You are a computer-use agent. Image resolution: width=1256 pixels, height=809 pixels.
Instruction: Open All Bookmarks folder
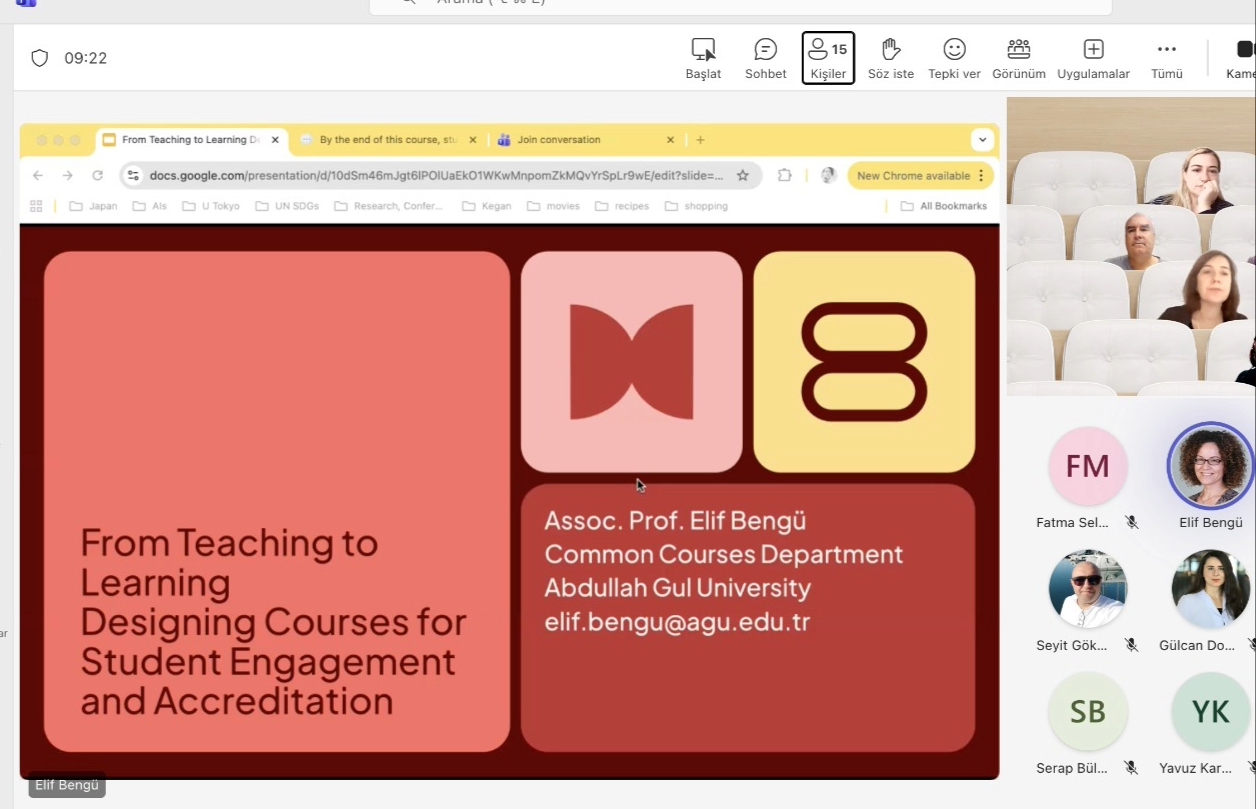coord(944,206)
